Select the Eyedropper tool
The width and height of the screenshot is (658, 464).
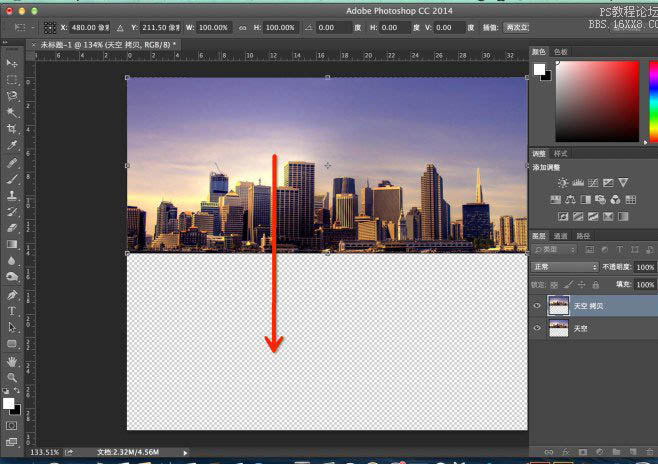(12, 145)
